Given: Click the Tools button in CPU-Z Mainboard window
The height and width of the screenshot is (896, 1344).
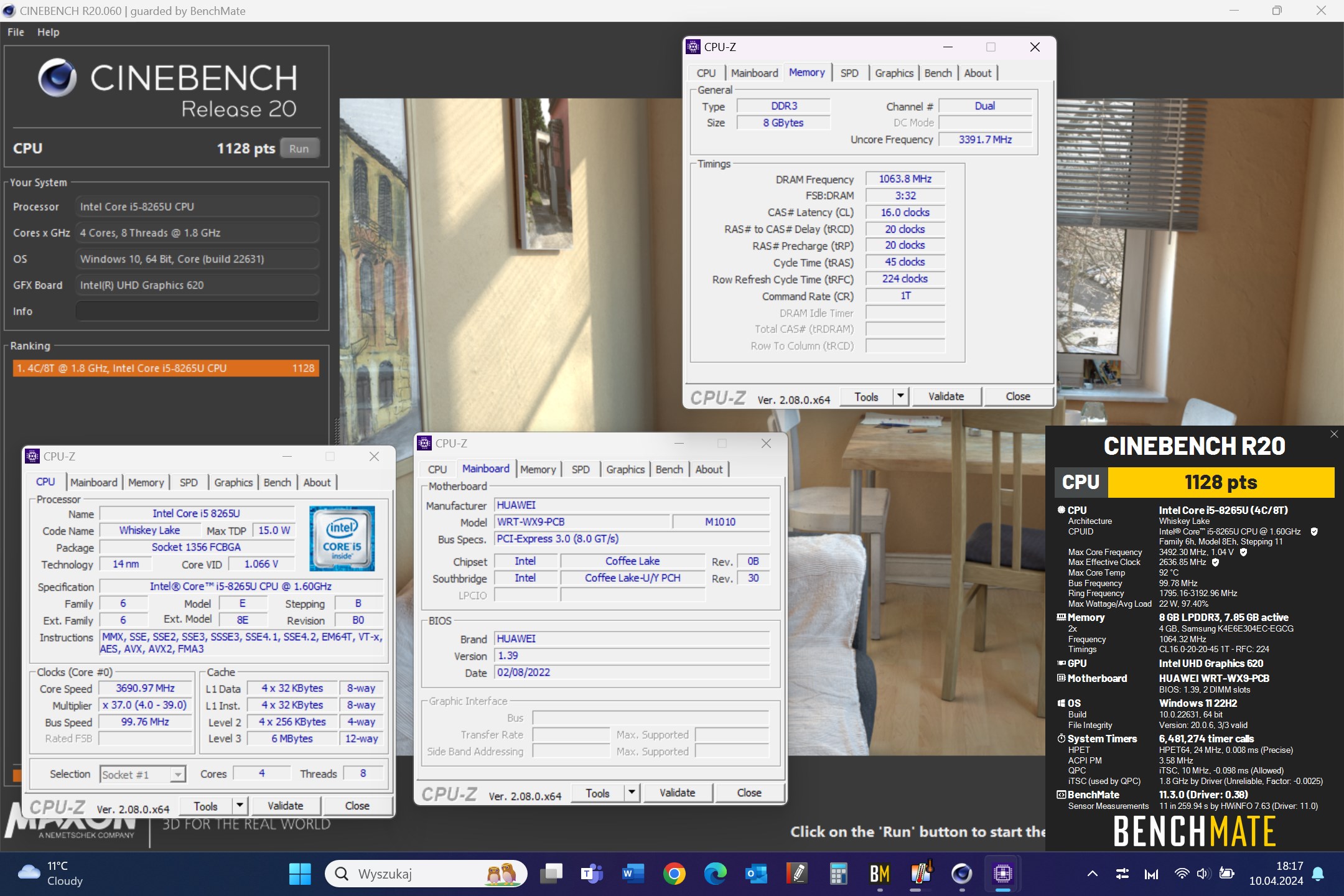Looking at the screenshot, I should [x=597, y=793].
